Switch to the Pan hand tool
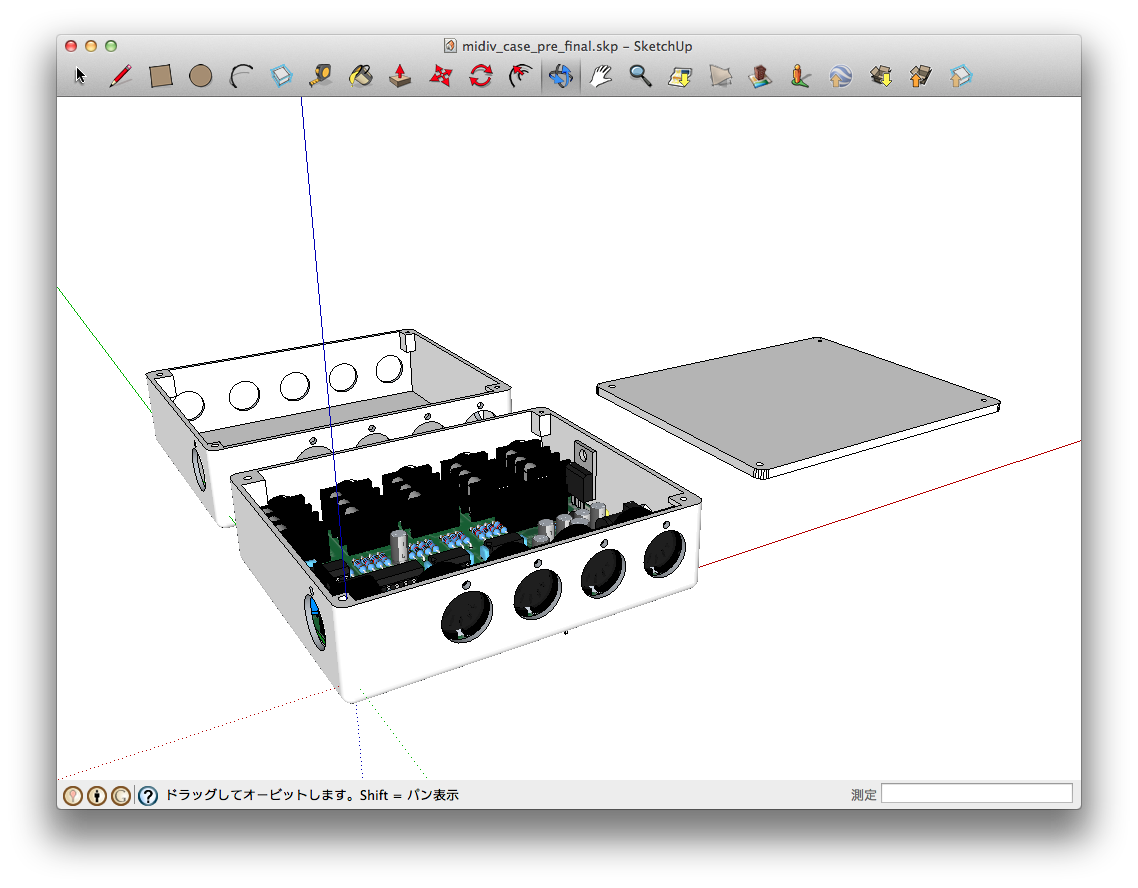This screenshot has height=888, width=1138. pyautogui.click(x=601, y=76)
